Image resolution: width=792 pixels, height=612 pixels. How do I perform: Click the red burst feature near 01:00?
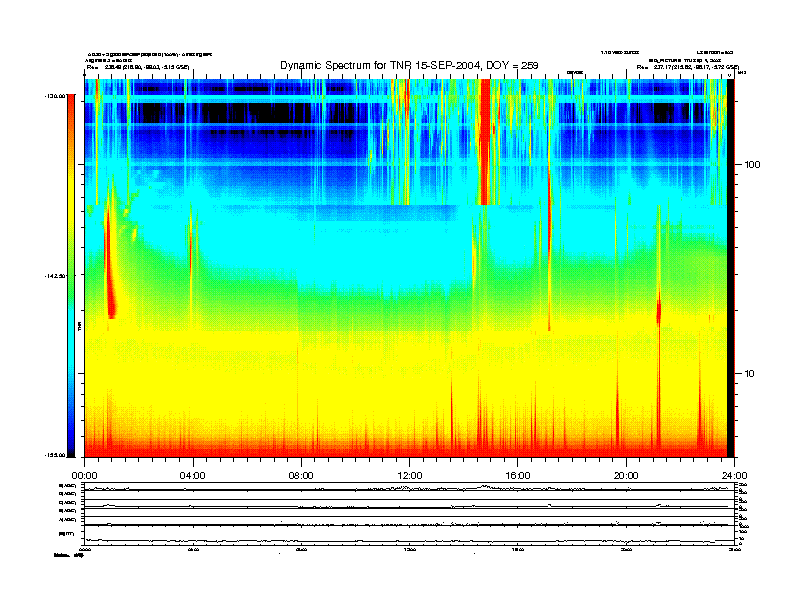coord(110,263)
